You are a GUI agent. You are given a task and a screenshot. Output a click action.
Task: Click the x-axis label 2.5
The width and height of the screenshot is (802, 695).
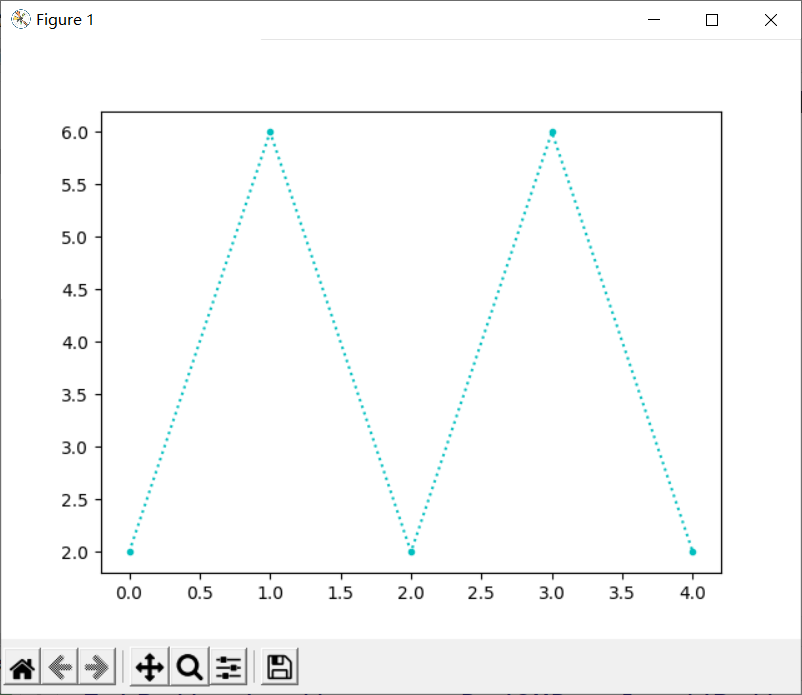coord(481,593)
